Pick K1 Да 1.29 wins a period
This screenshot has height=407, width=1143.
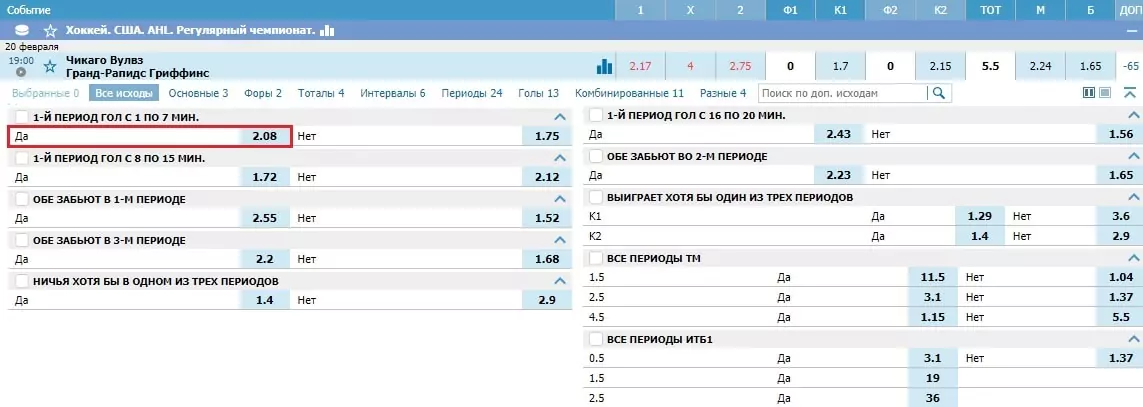click(980, 217)
